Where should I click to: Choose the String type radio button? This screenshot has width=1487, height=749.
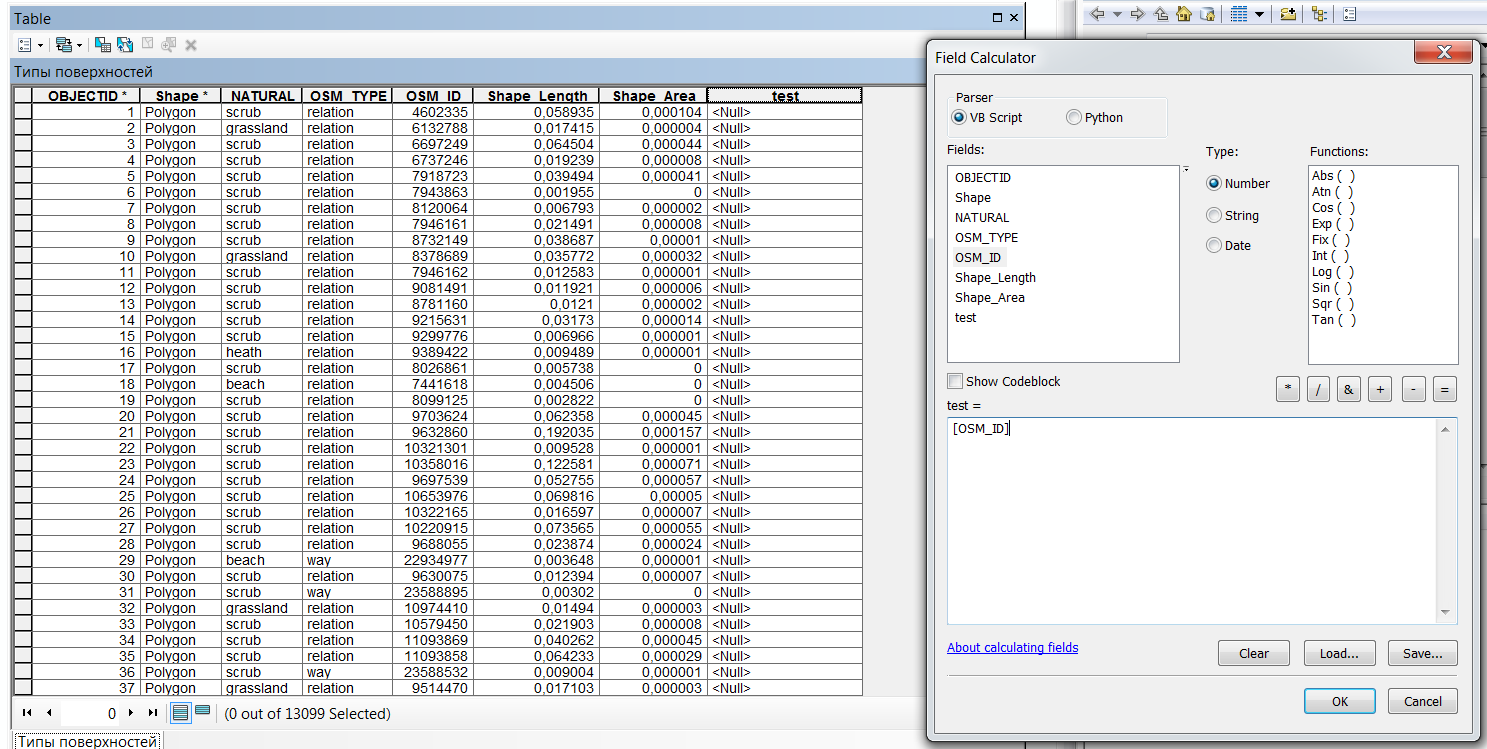click(x=1215, y=216)
